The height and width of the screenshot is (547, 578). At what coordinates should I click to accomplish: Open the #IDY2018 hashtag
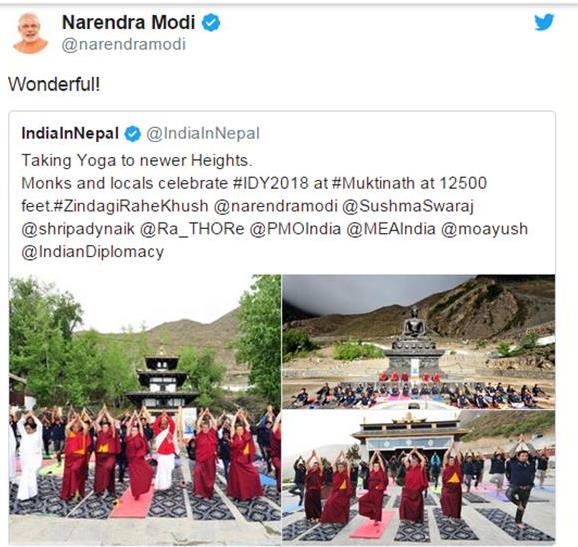[x=271, y=183]
